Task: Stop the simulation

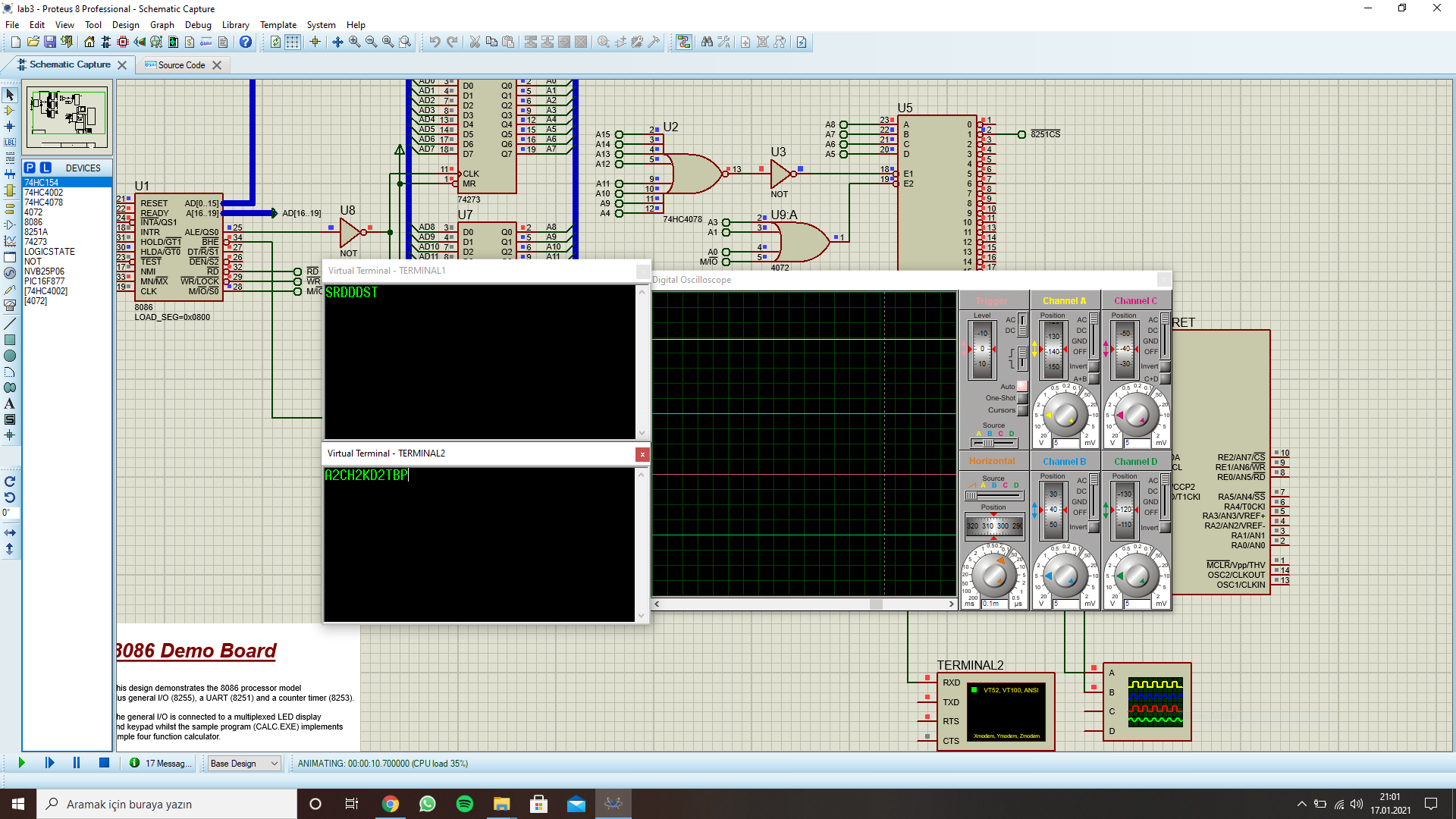Action: 104,763
